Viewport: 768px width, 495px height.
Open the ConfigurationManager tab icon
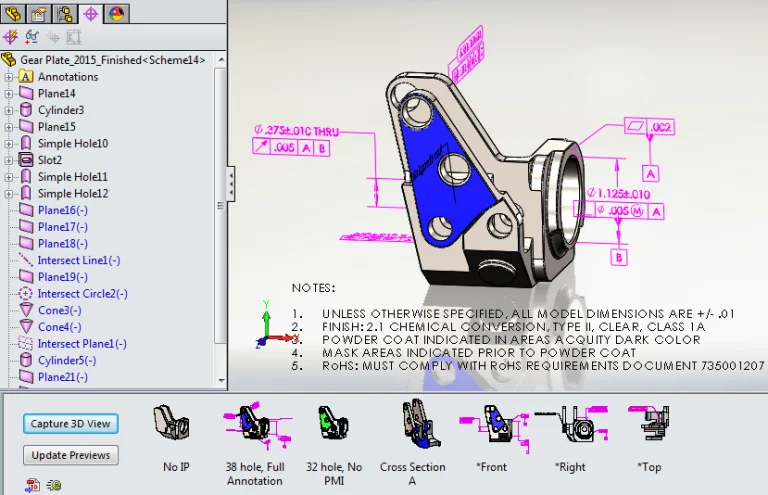point(65,14)
